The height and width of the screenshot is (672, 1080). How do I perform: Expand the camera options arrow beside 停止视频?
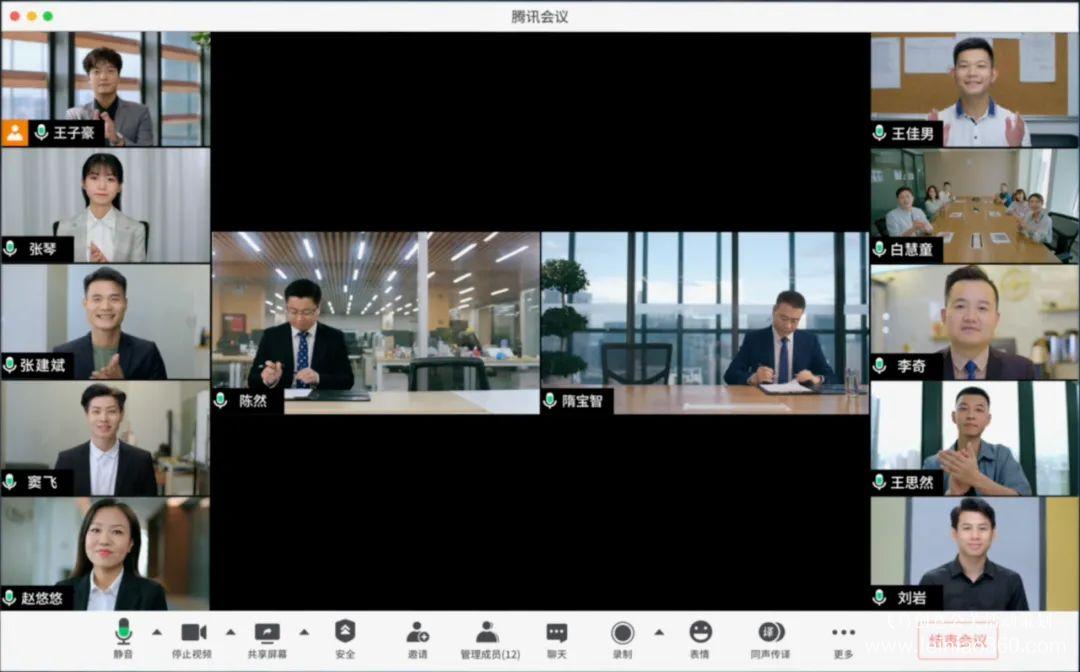click(x=230, y=631)
